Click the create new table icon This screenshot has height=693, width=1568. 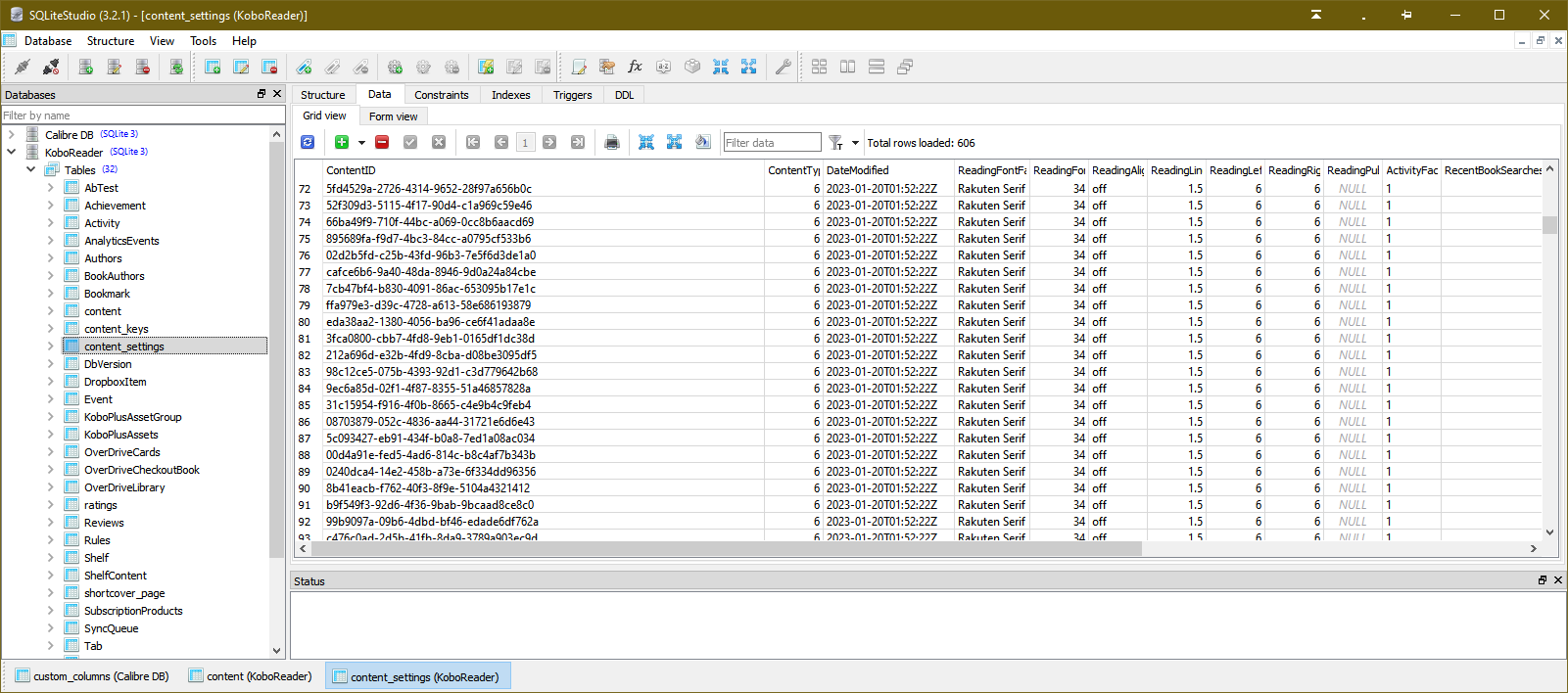(213, 67)
